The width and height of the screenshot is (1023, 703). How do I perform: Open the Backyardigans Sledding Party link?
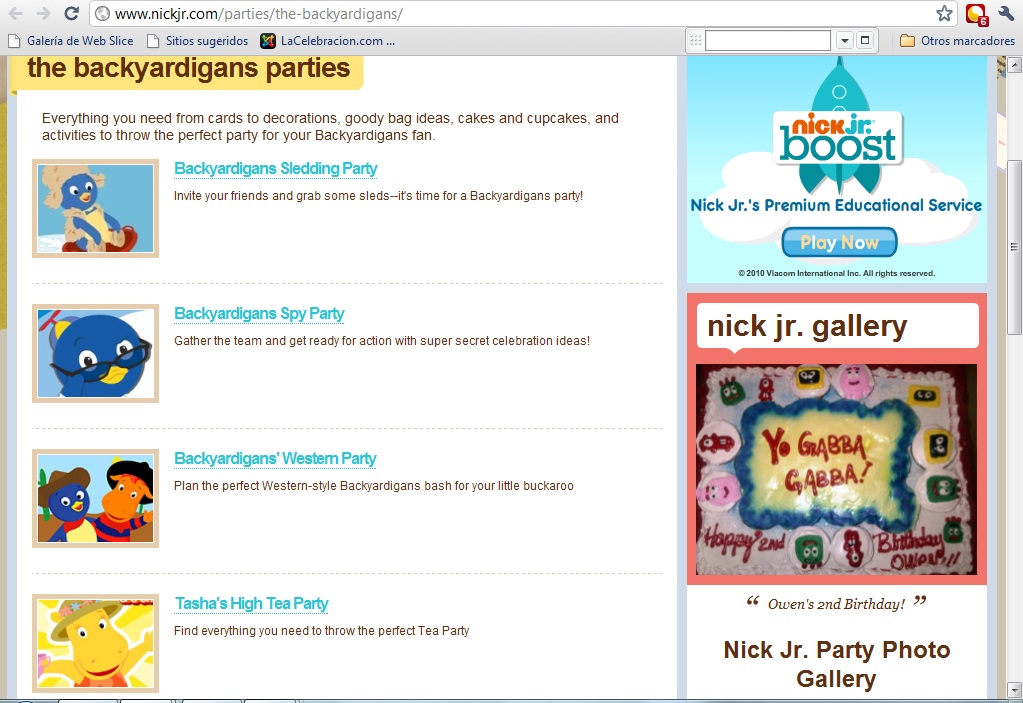point(276,168)
